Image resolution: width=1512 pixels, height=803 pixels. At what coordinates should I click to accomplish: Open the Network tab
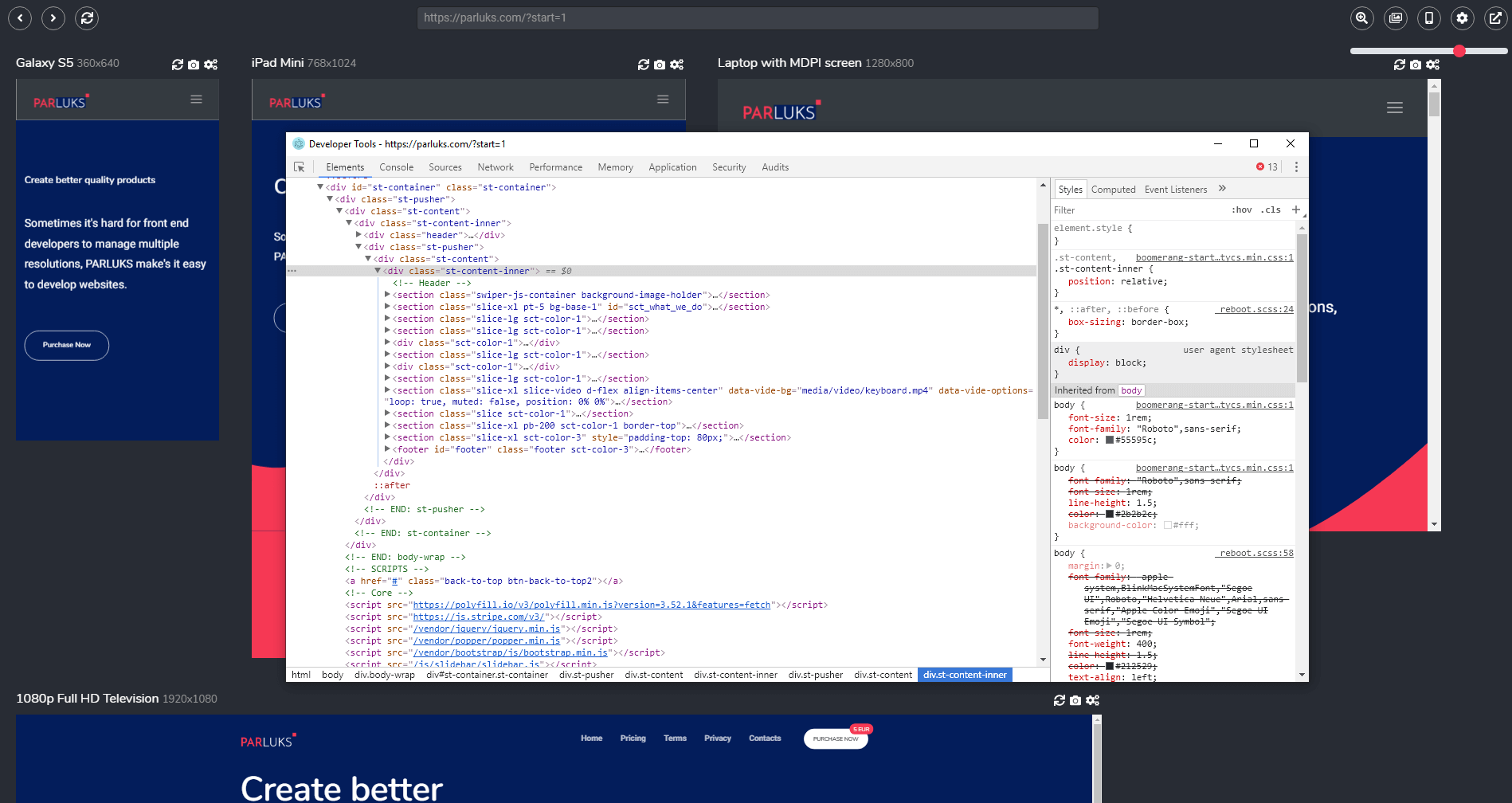pos(496,167)
